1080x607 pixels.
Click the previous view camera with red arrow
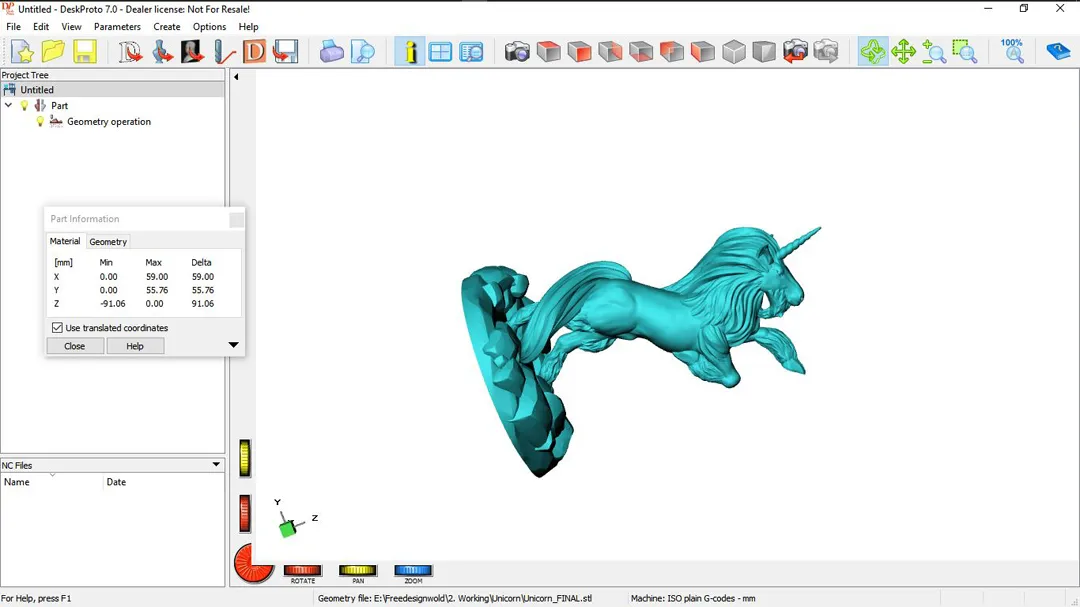coord(795,52)
